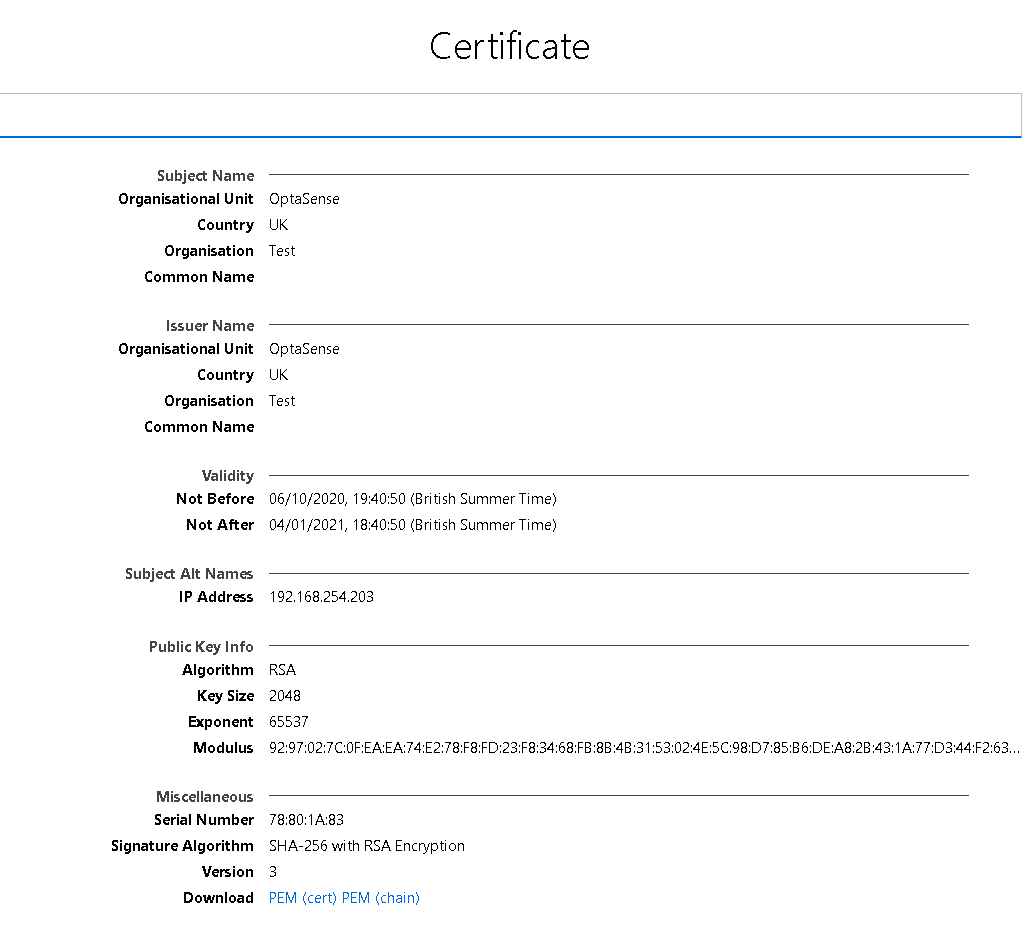Image resolution: width=1033 pixels, height=927 pixels.
Task: Click the Validity section header
Action: 227,475
